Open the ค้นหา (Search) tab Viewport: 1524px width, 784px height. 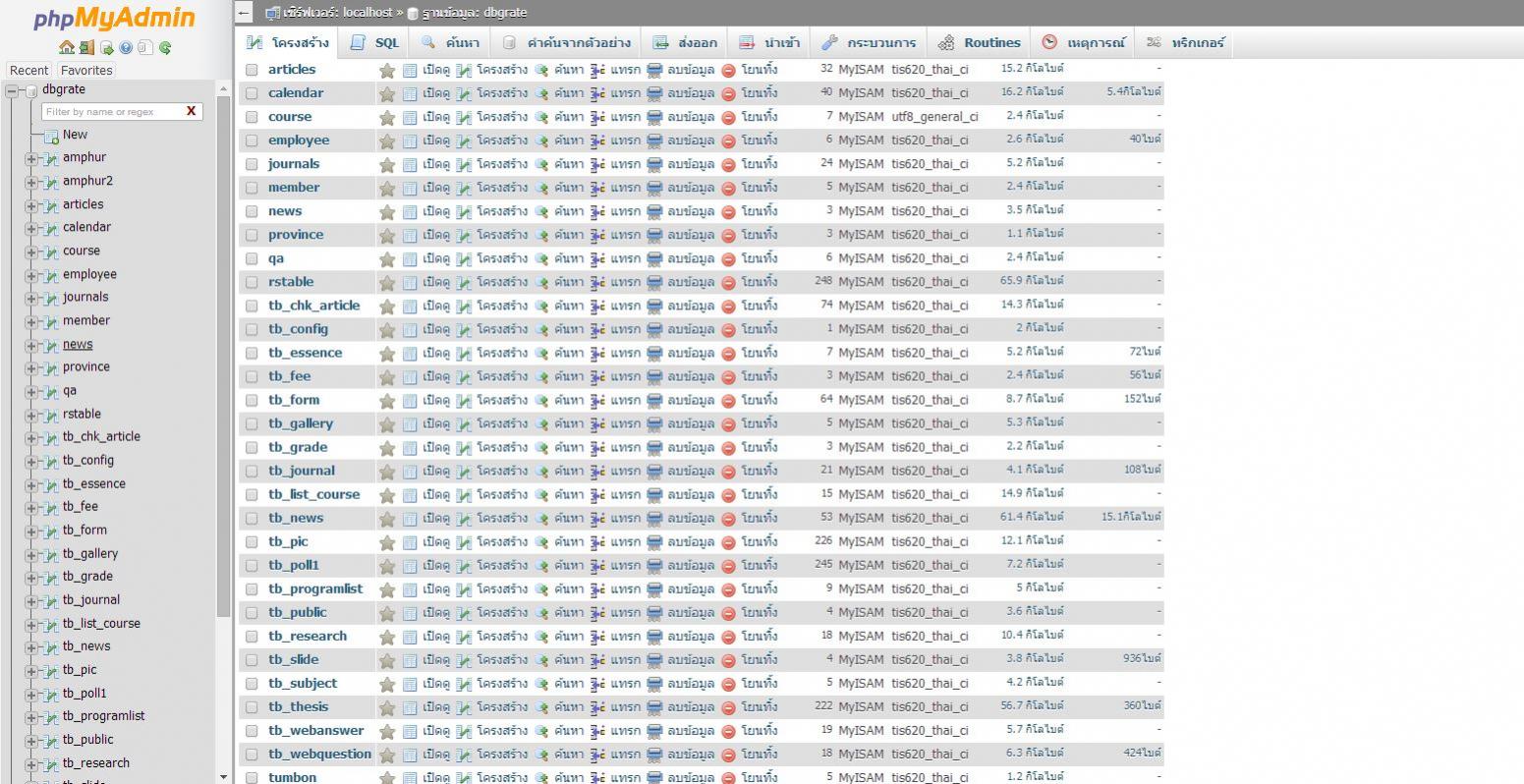(450, 42)
